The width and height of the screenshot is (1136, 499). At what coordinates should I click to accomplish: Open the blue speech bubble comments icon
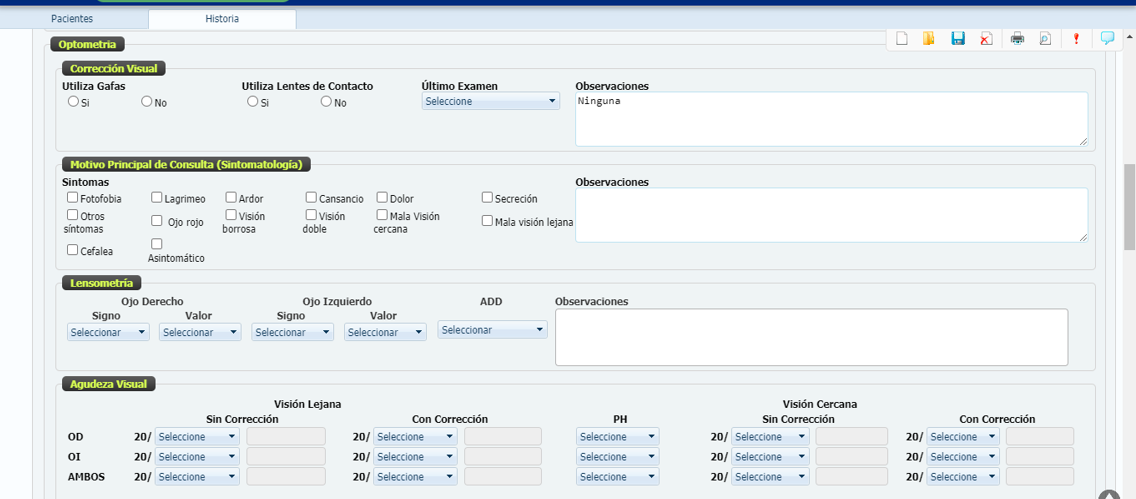pyautogui.click(x=1107, y=39)
